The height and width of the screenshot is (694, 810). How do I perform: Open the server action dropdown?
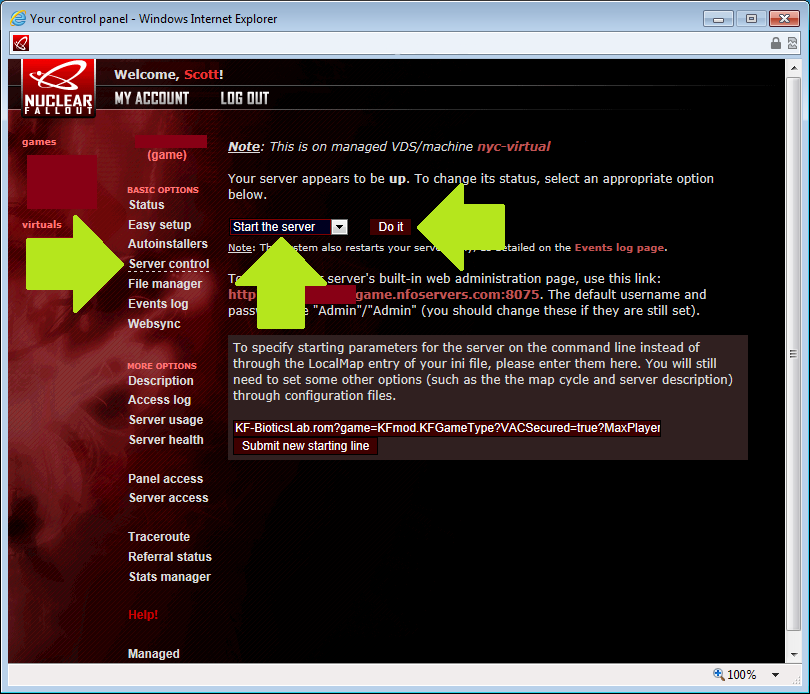point(339,227)
